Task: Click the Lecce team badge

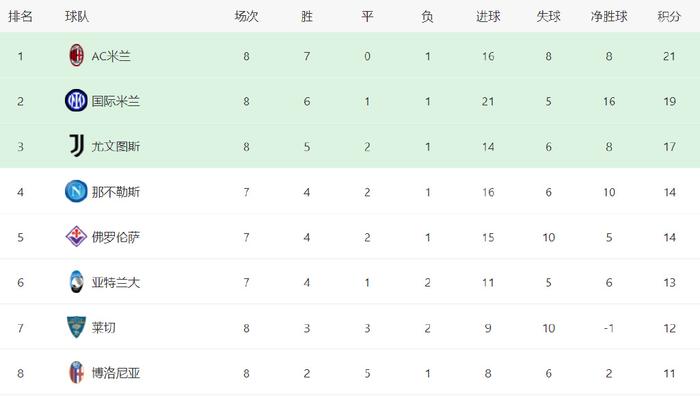Action: [76, 327]
